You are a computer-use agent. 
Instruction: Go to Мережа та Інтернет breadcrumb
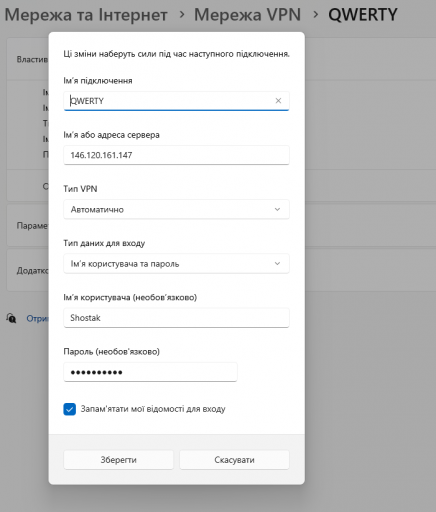[x=86, y=15]
